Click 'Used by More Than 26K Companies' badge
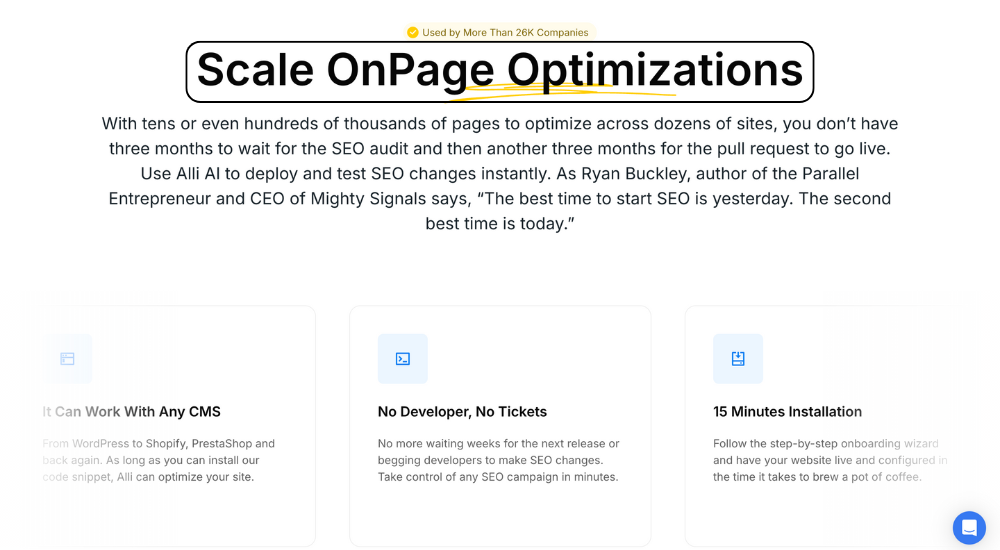Viewport: 1000px width, 550px height. (x=500, y=33)
